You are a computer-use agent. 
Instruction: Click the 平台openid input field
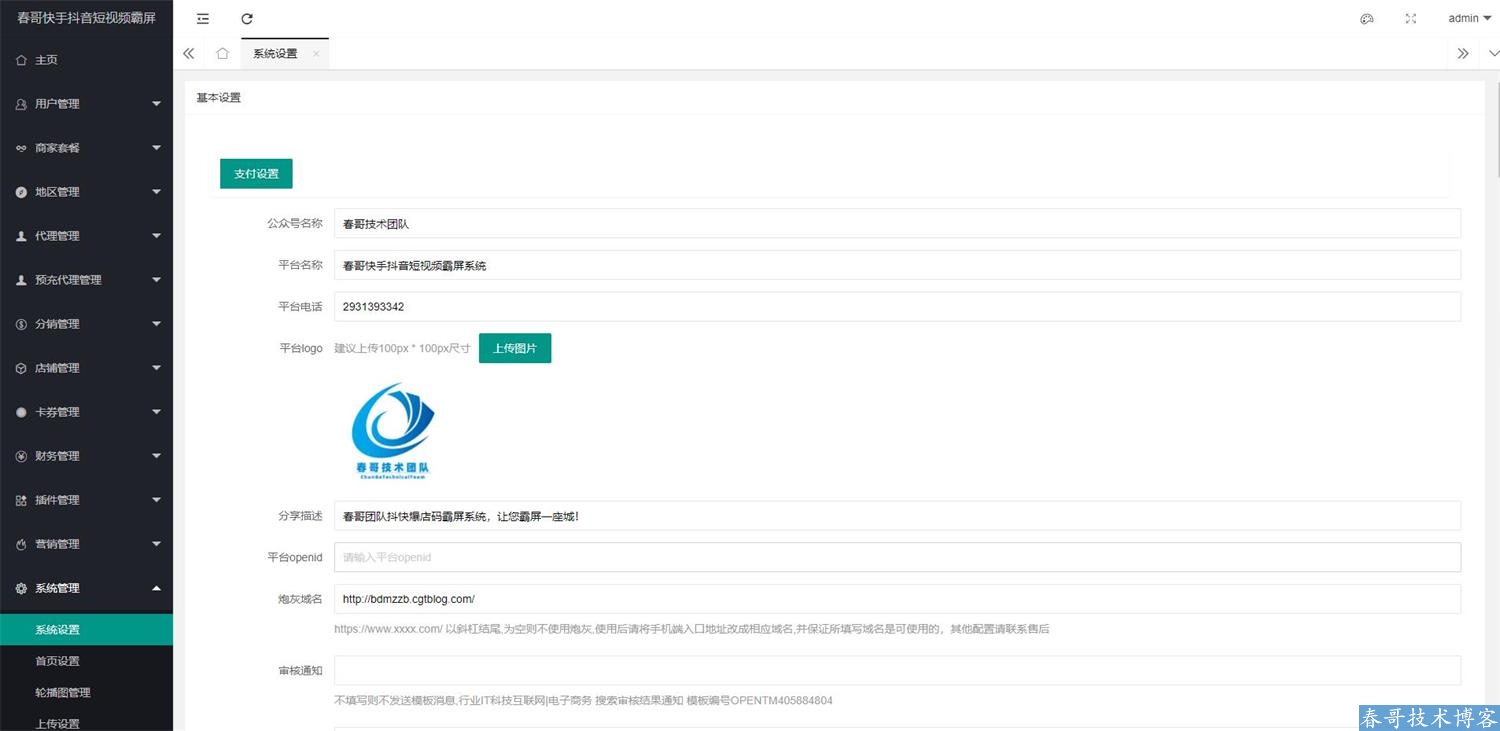[896, 557]
